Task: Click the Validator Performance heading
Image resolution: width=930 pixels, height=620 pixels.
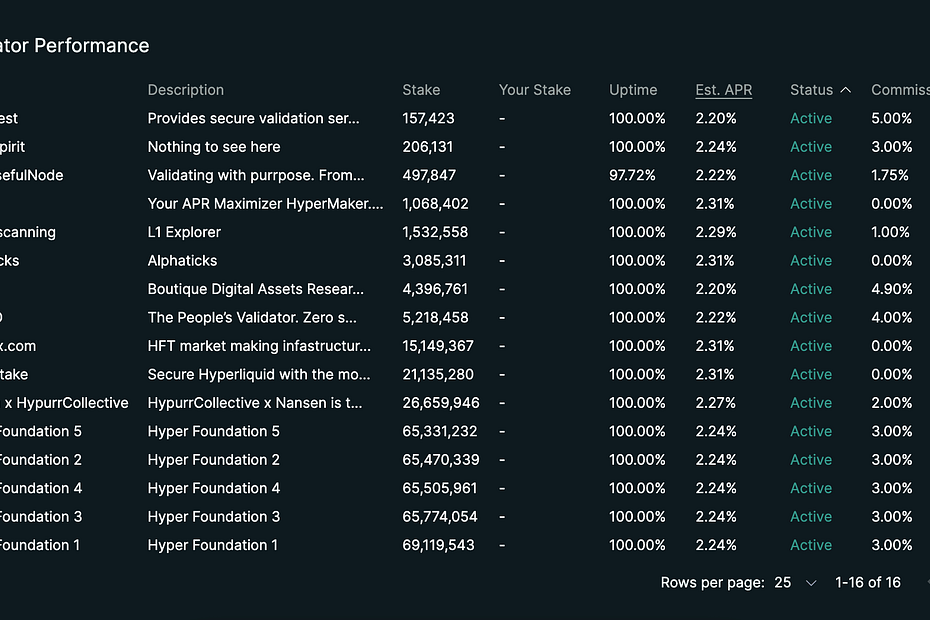Action: [x=74, y=46]
